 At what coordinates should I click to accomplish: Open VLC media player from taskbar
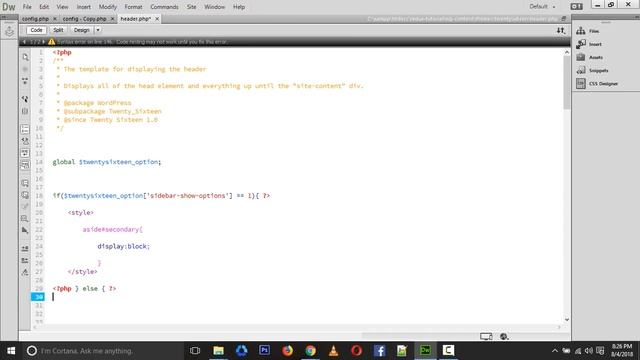pos(333,351)
